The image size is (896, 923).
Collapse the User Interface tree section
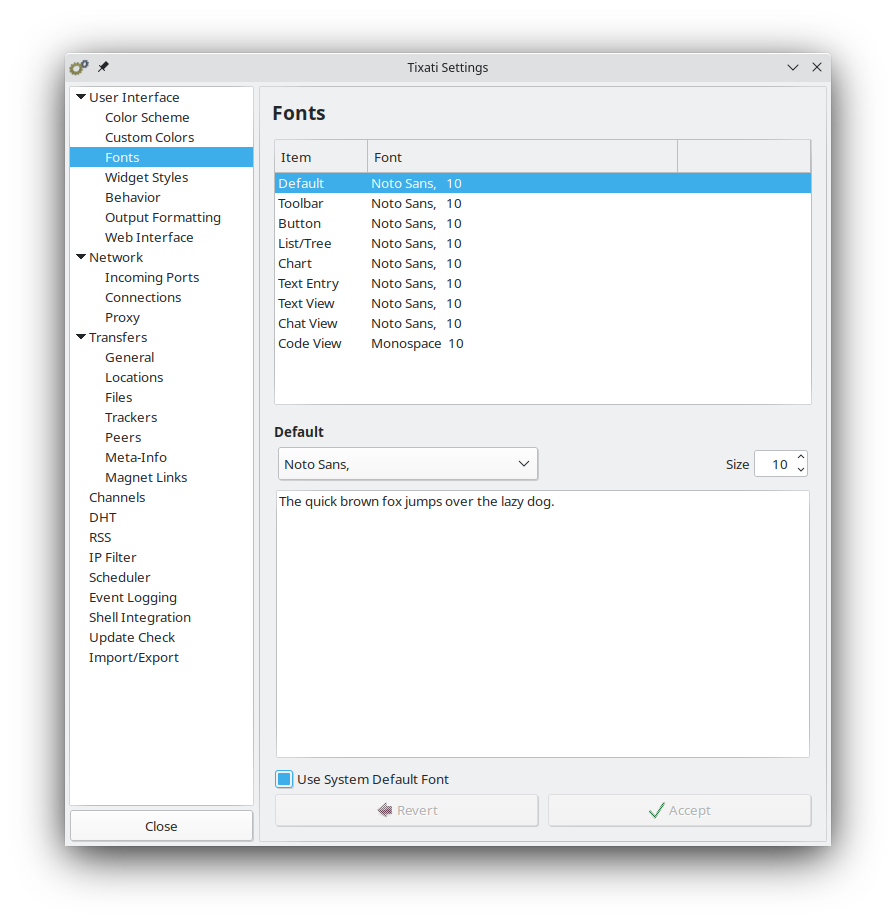[81, 97]
